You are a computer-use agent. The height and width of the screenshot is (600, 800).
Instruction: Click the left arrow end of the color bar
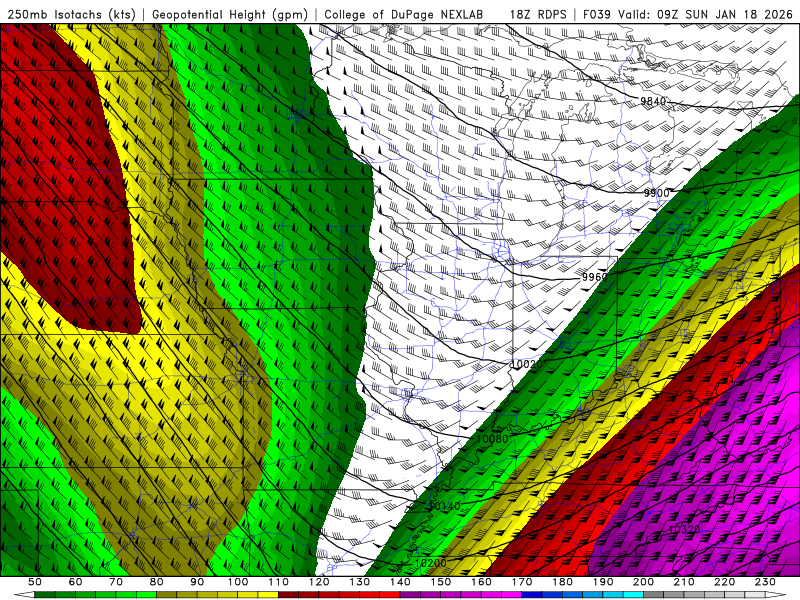(x=24, y=594)
